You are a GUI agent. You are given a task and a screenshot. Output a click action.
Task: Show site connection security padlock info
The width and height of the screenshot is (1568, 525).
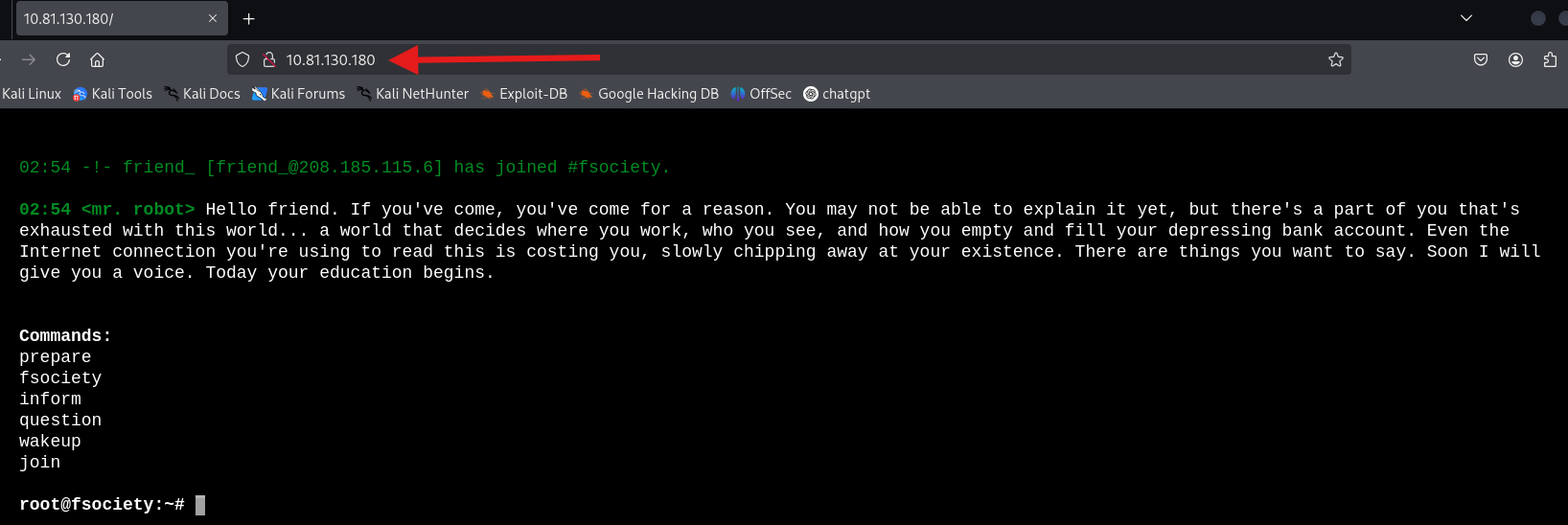(269, 59)
